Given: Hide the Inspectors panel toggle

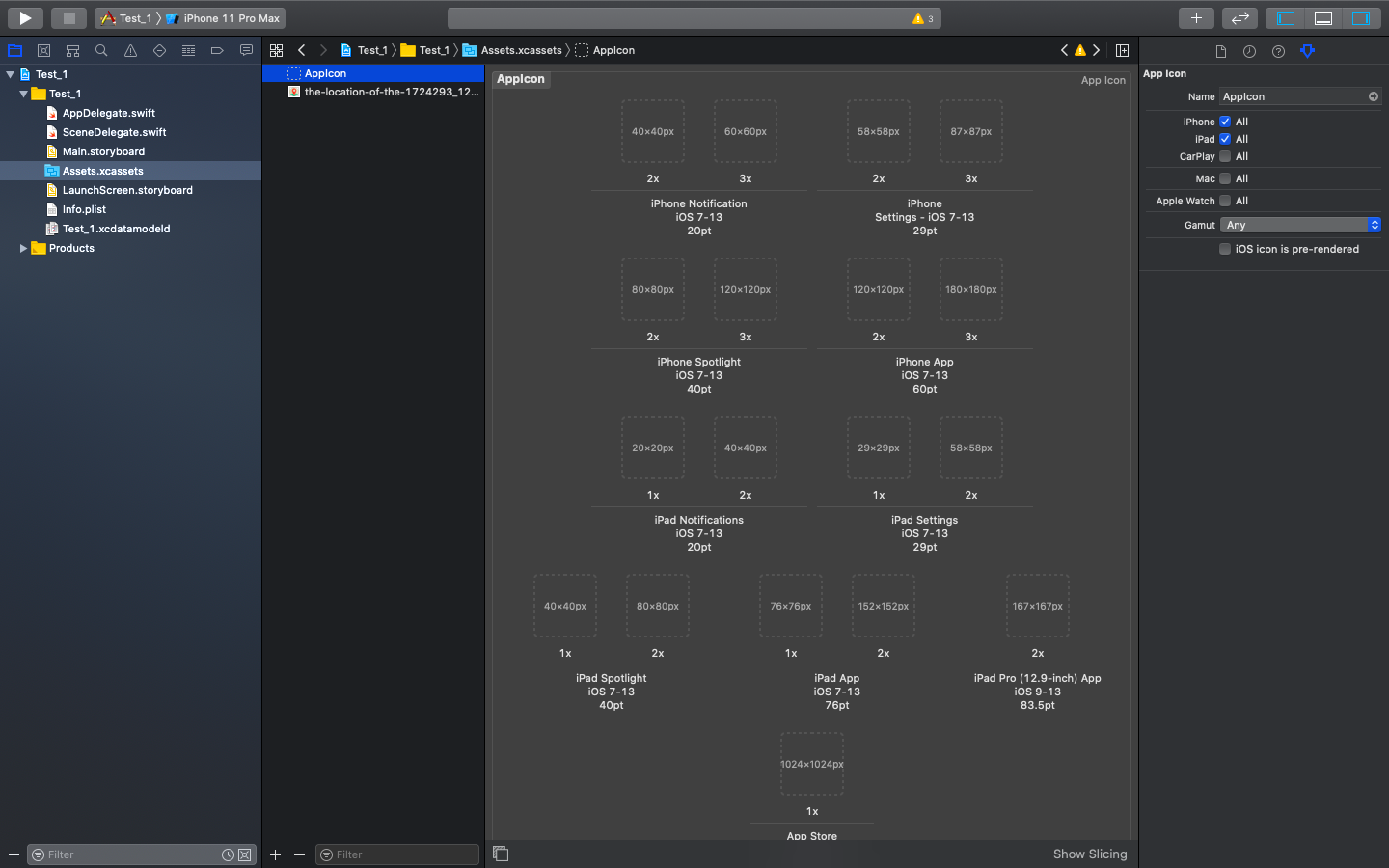Looking at the screenshot, I should pyautogui.click(x=1361, y=17).
